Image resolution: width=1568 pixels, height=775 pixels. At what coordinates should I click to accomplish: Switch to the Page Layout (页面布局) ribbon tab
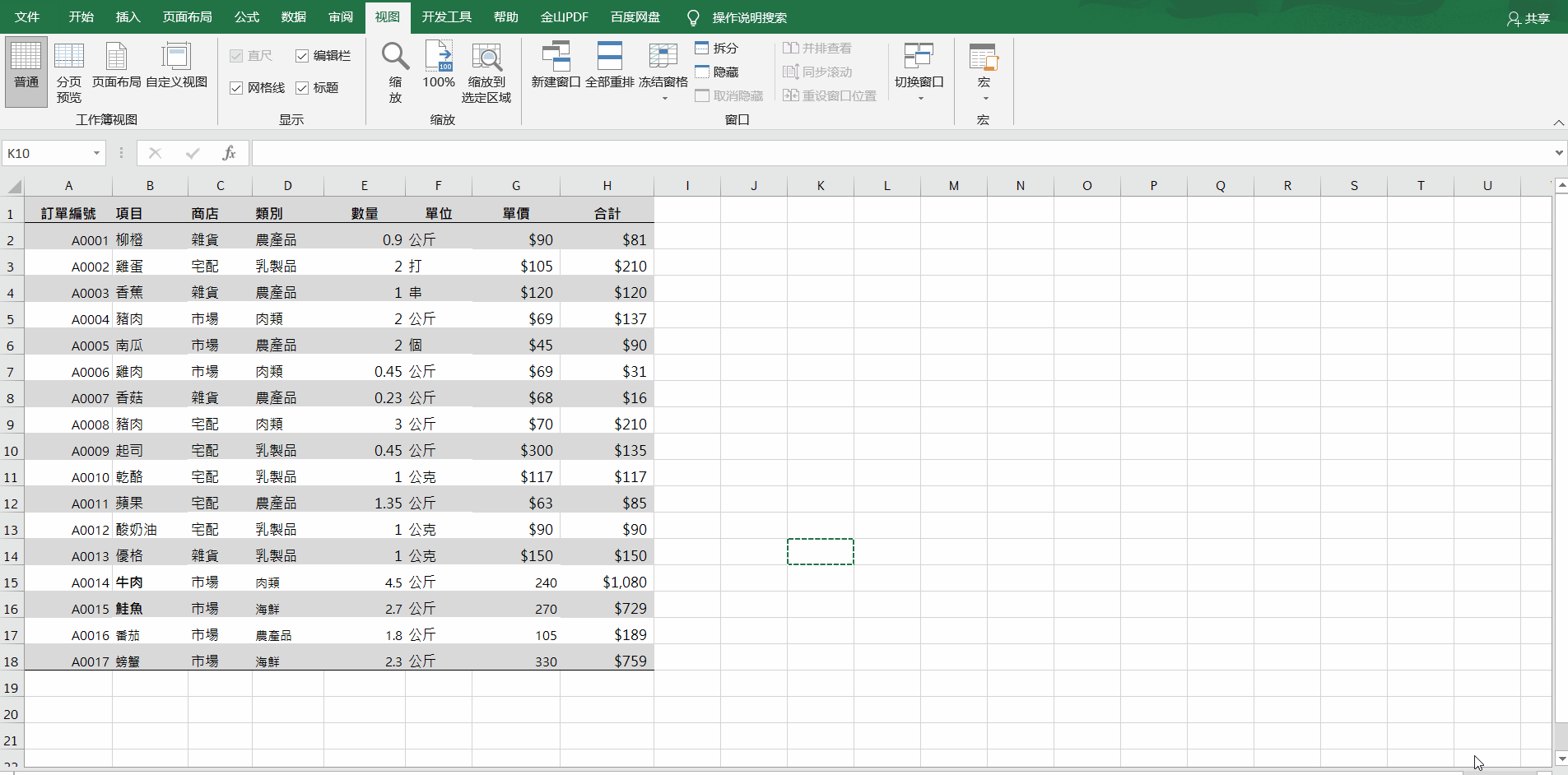click(x=187, y=17)
